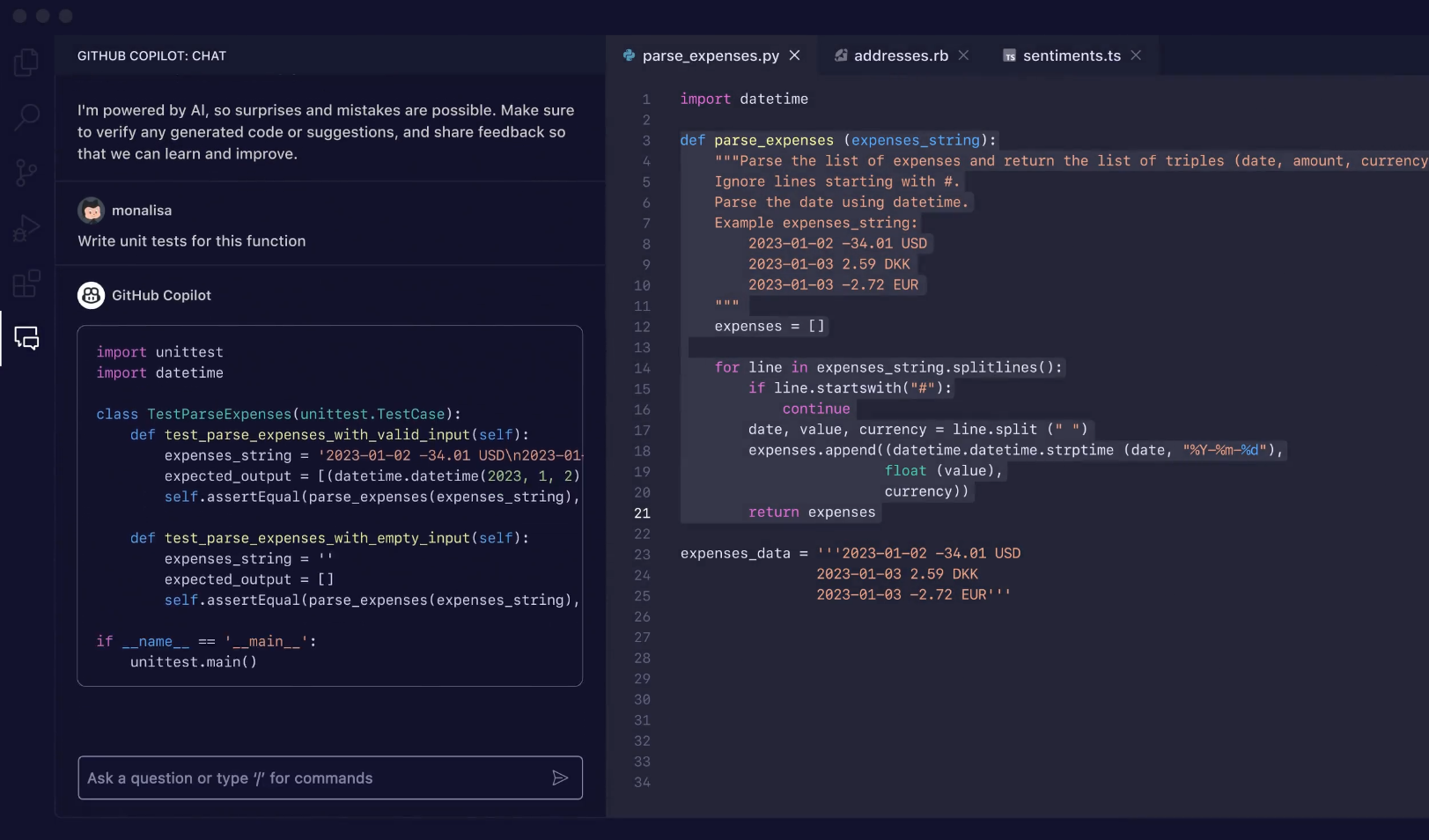Open Run and Debug icon

(26, 228)
